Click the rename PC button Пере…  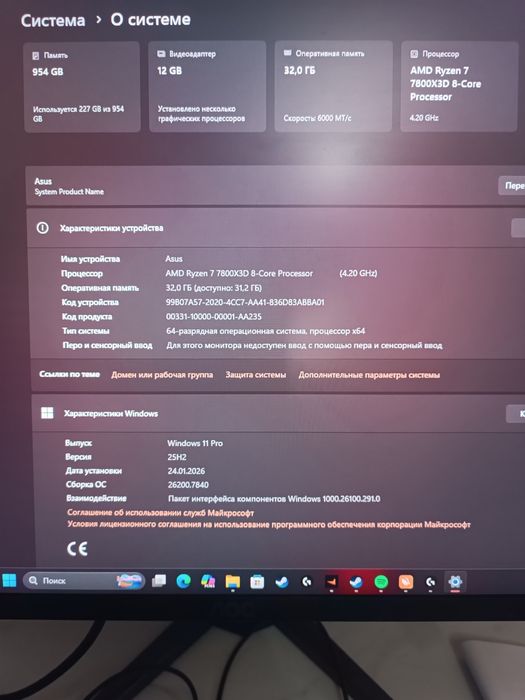(512, 185)
